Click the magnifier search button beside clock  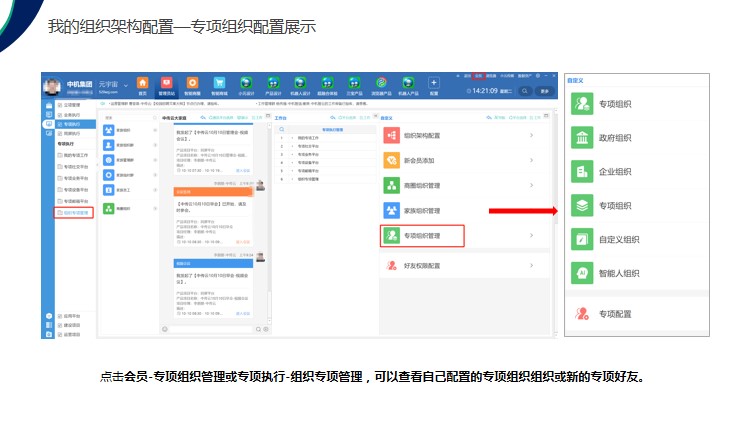tap(525, 91)
